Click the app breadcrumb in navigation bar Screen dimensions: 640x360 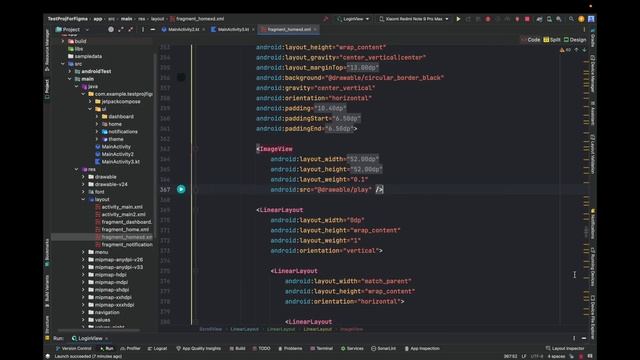[x=98, y=19]
